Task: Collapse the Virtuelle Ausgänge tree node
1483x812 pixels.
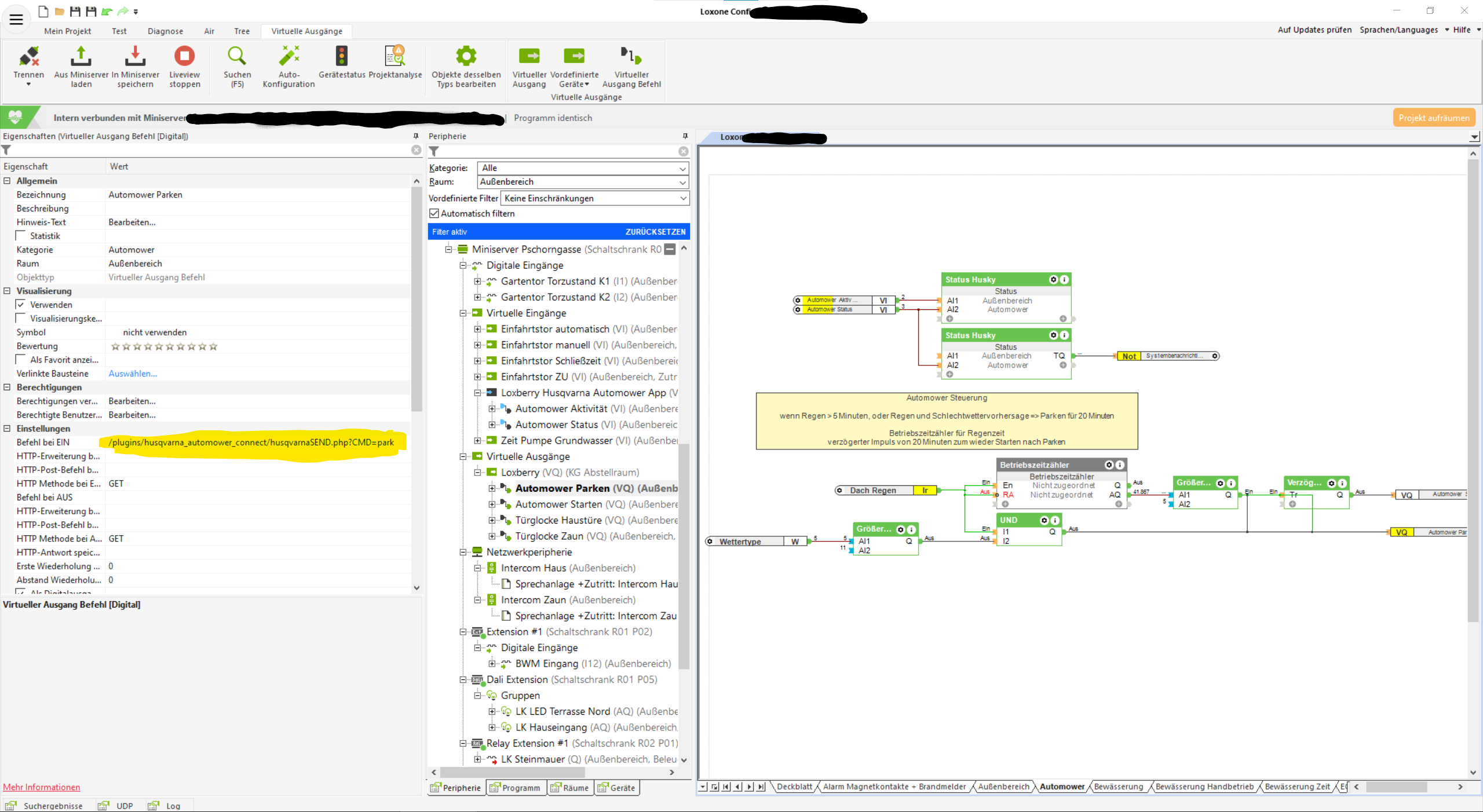Action: click(x=463, y=456)
